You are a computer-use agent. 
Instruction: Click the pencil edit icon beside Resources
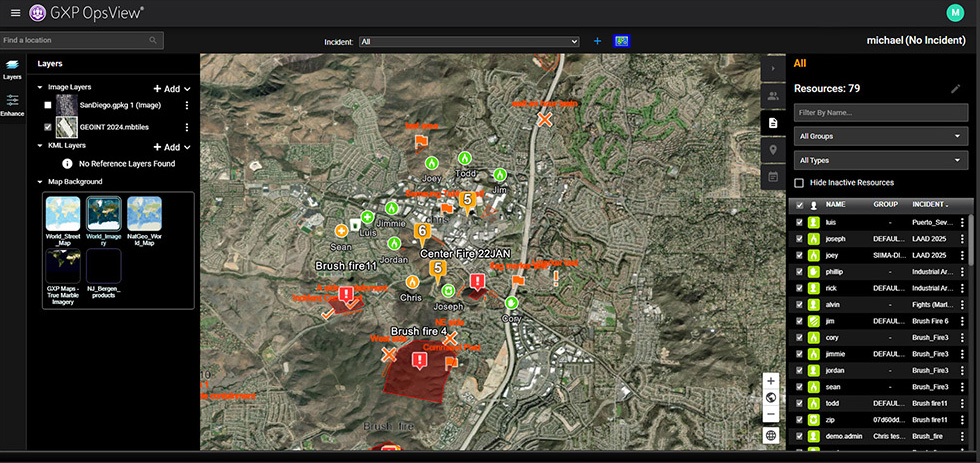(x=955, y=89)
